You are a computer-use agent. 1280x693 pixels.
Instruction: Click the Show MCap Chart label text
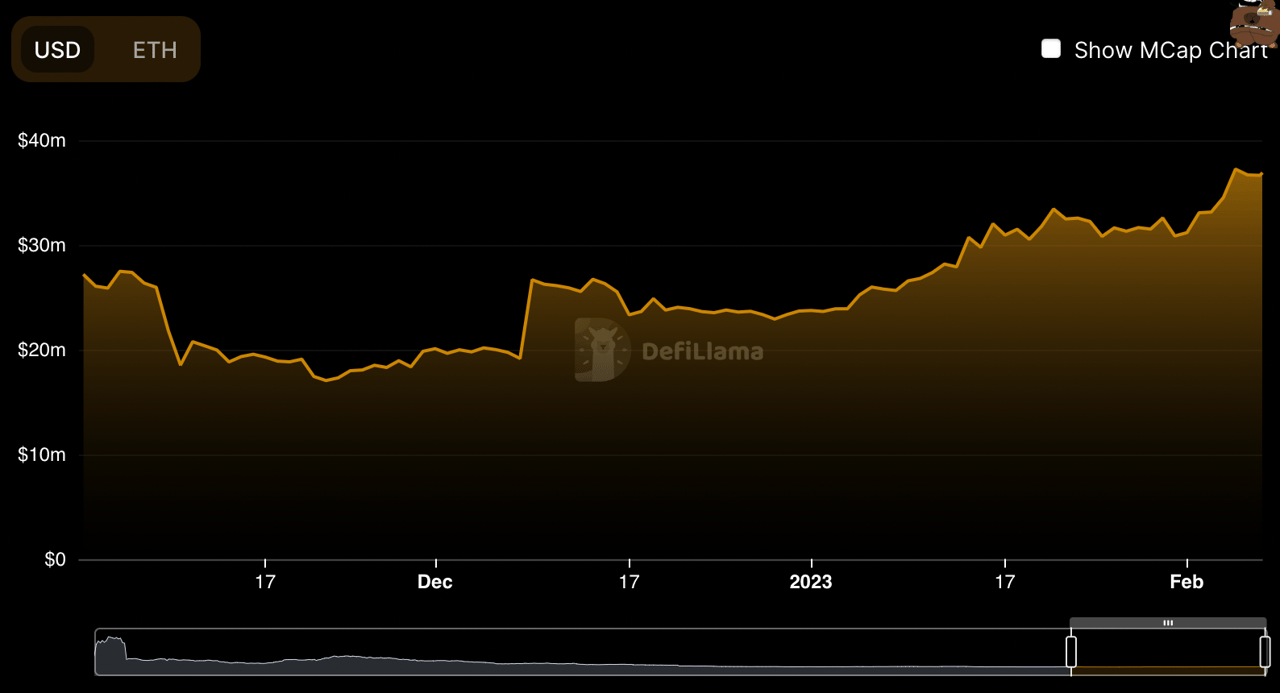tap(1171, 50)
